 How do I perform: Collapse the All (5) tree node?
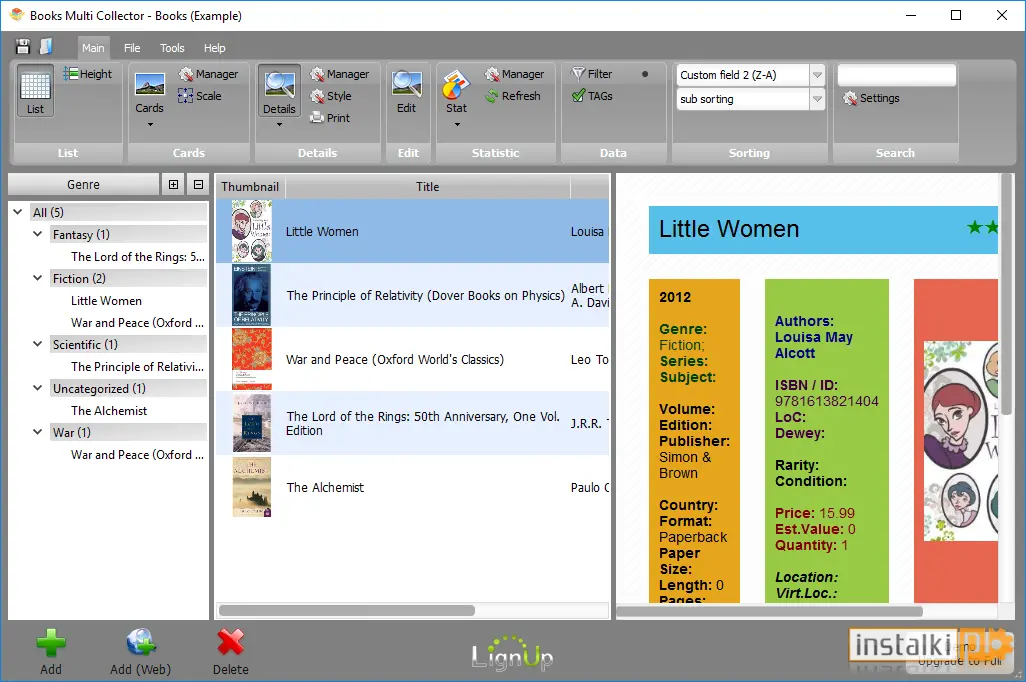[x=18, y=212]
